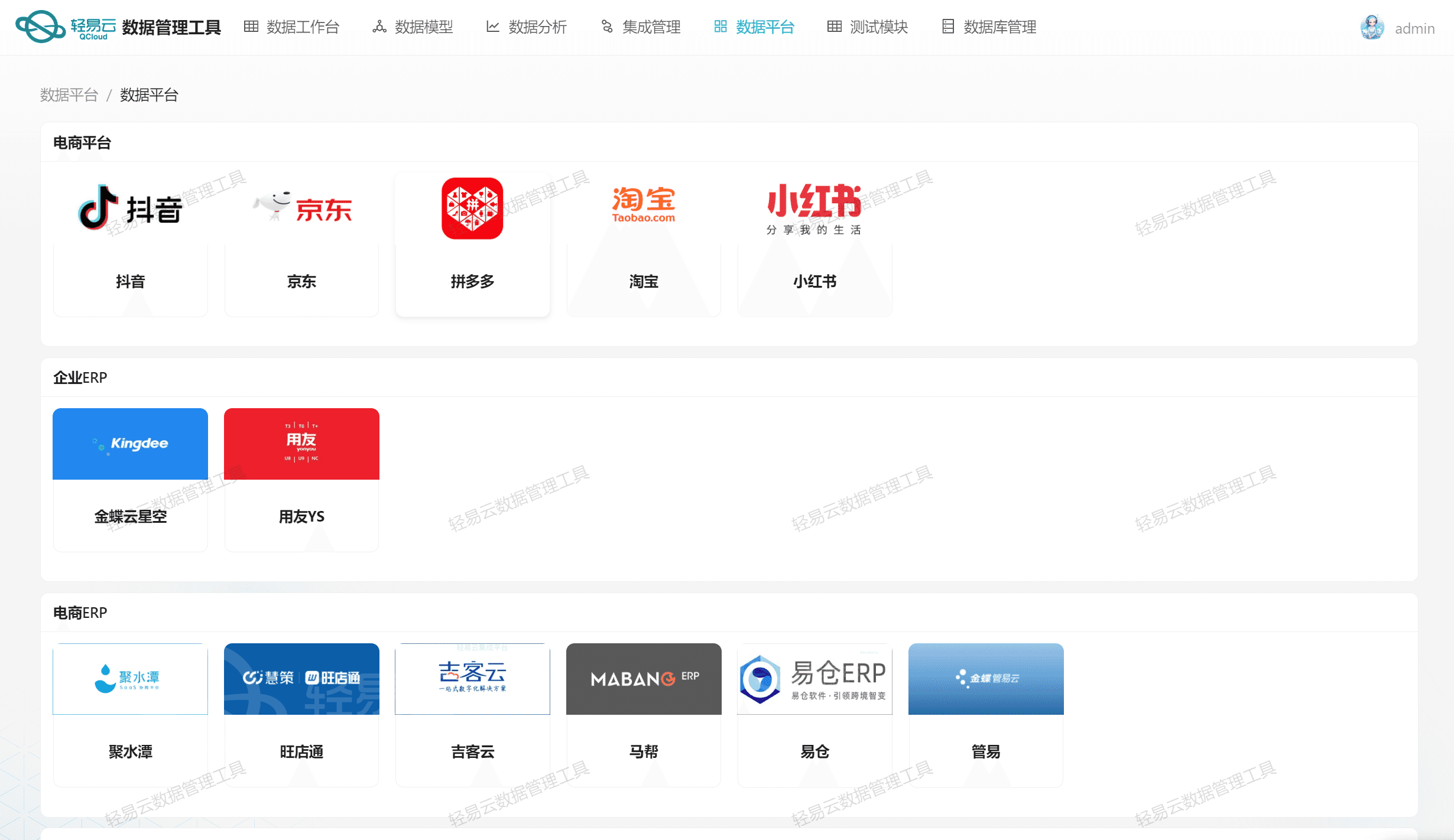The width and height of the screenshot is (1454, 840).
Task: Open the 用友YS card label
Action: click(x=302, y=517)
